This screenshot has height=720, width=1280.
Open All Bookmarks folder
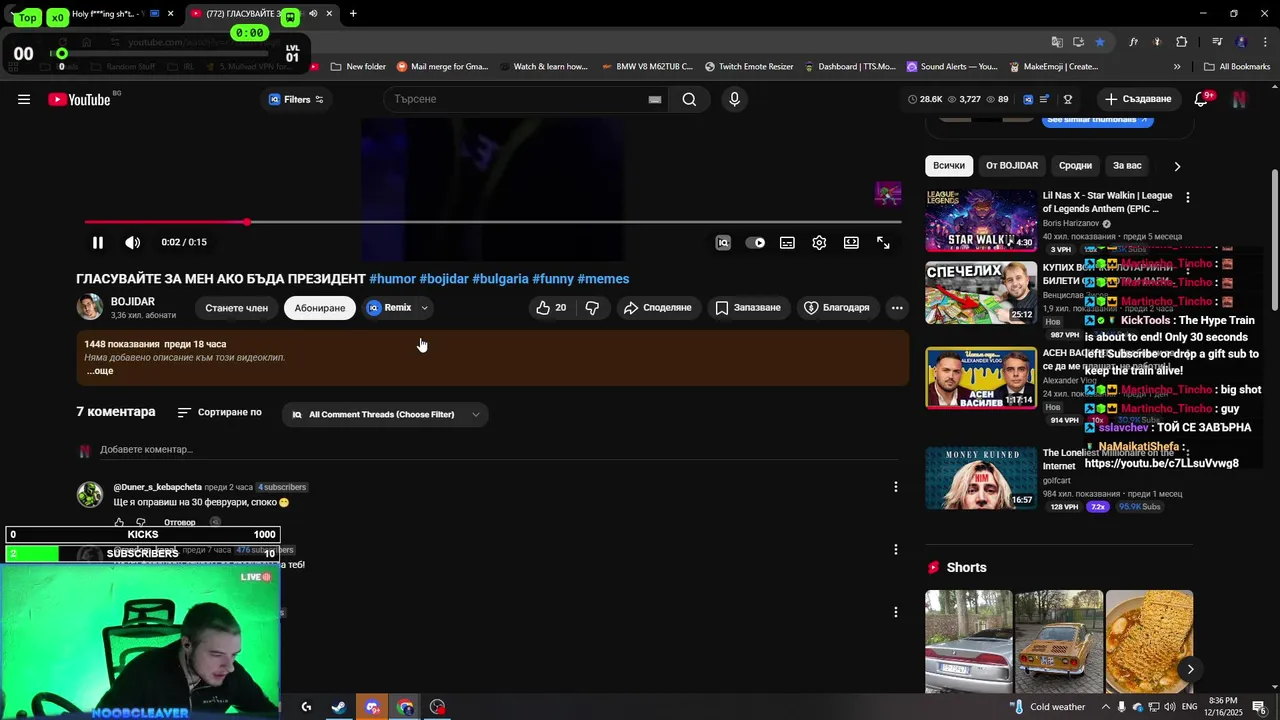pyautogui.click(x=1237, y=67)
